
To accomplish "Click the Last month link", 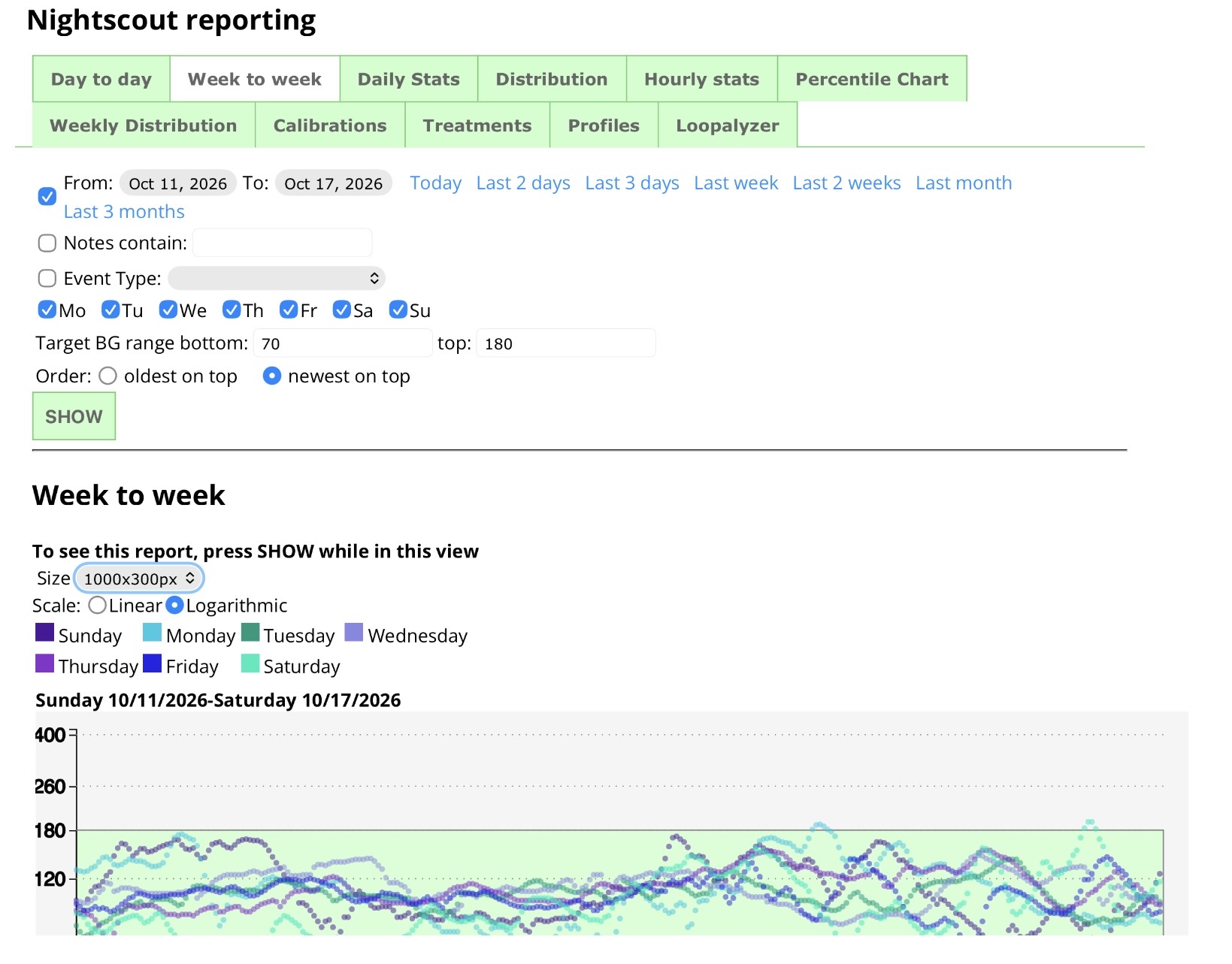I will (x=964, y=183).
